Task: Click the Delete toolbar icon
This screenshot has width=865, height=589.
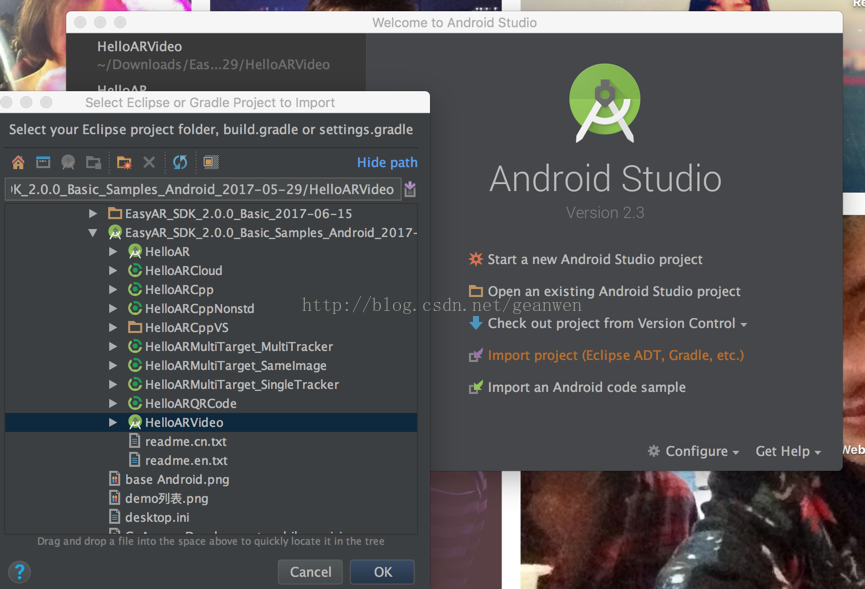Action: tap(149, 162)
